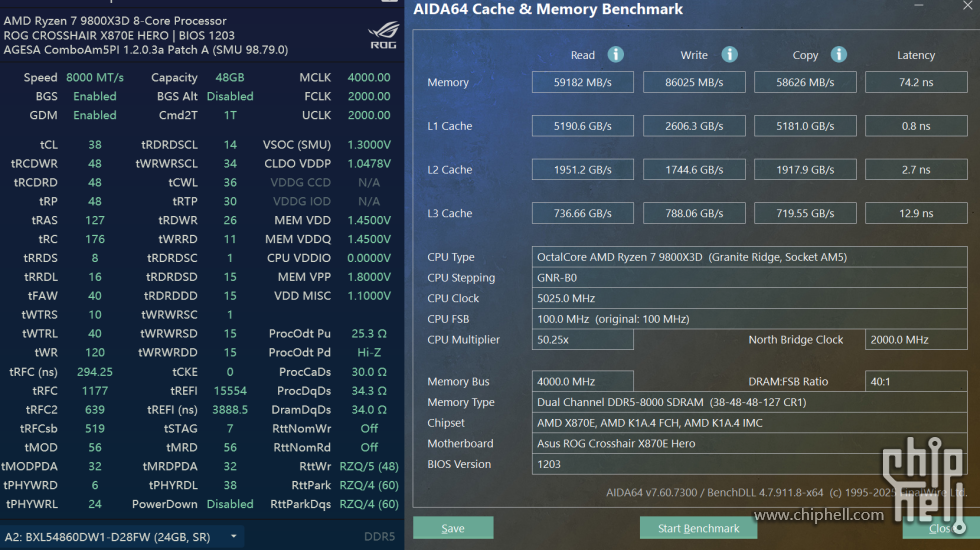Click the RttWr value RZQ/5 (48)

[369, 466]
